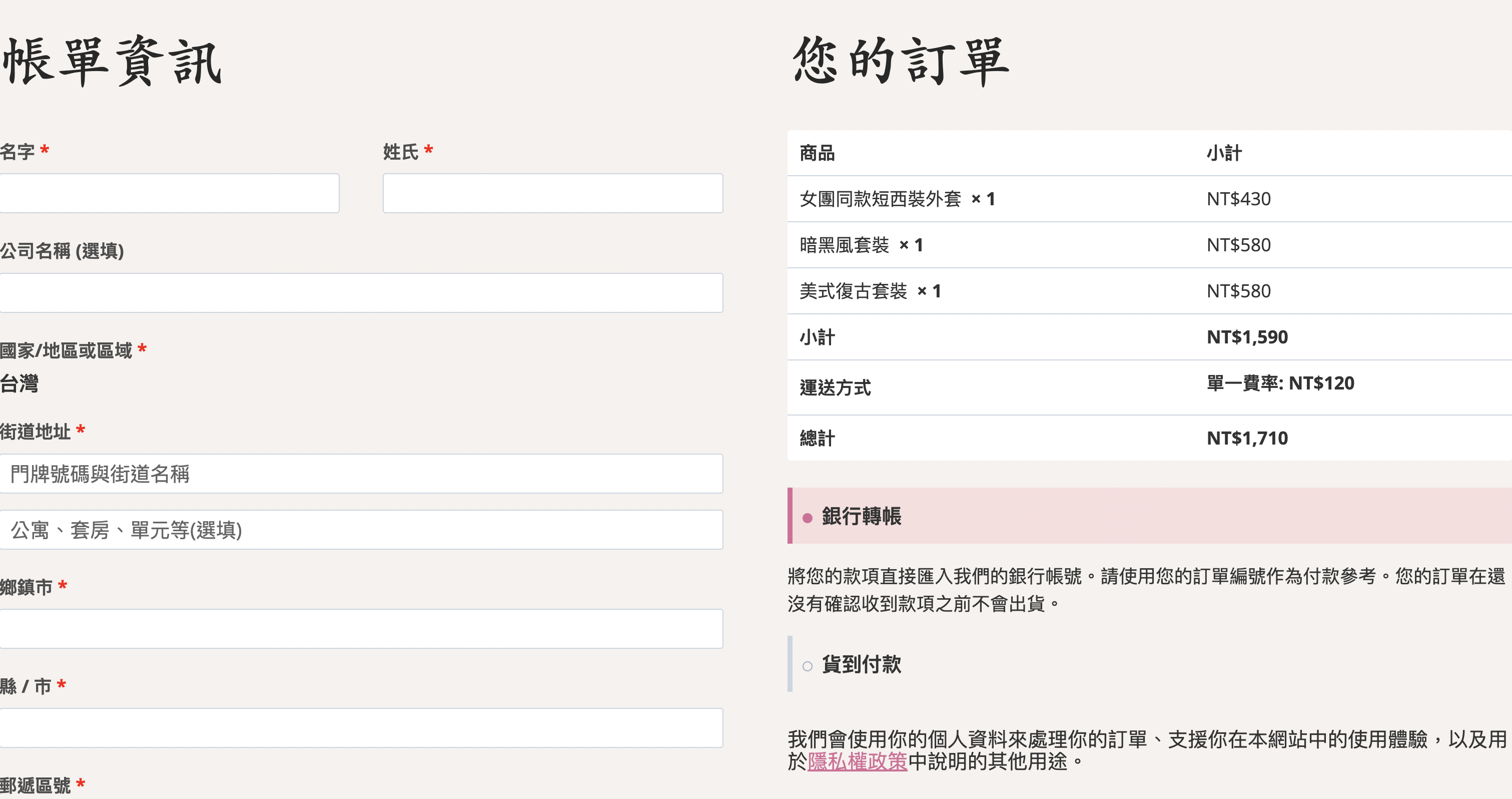Click the 女團同款短西裝外套 order item
This screenshot has height=799, width=1512.
[880, 199]
